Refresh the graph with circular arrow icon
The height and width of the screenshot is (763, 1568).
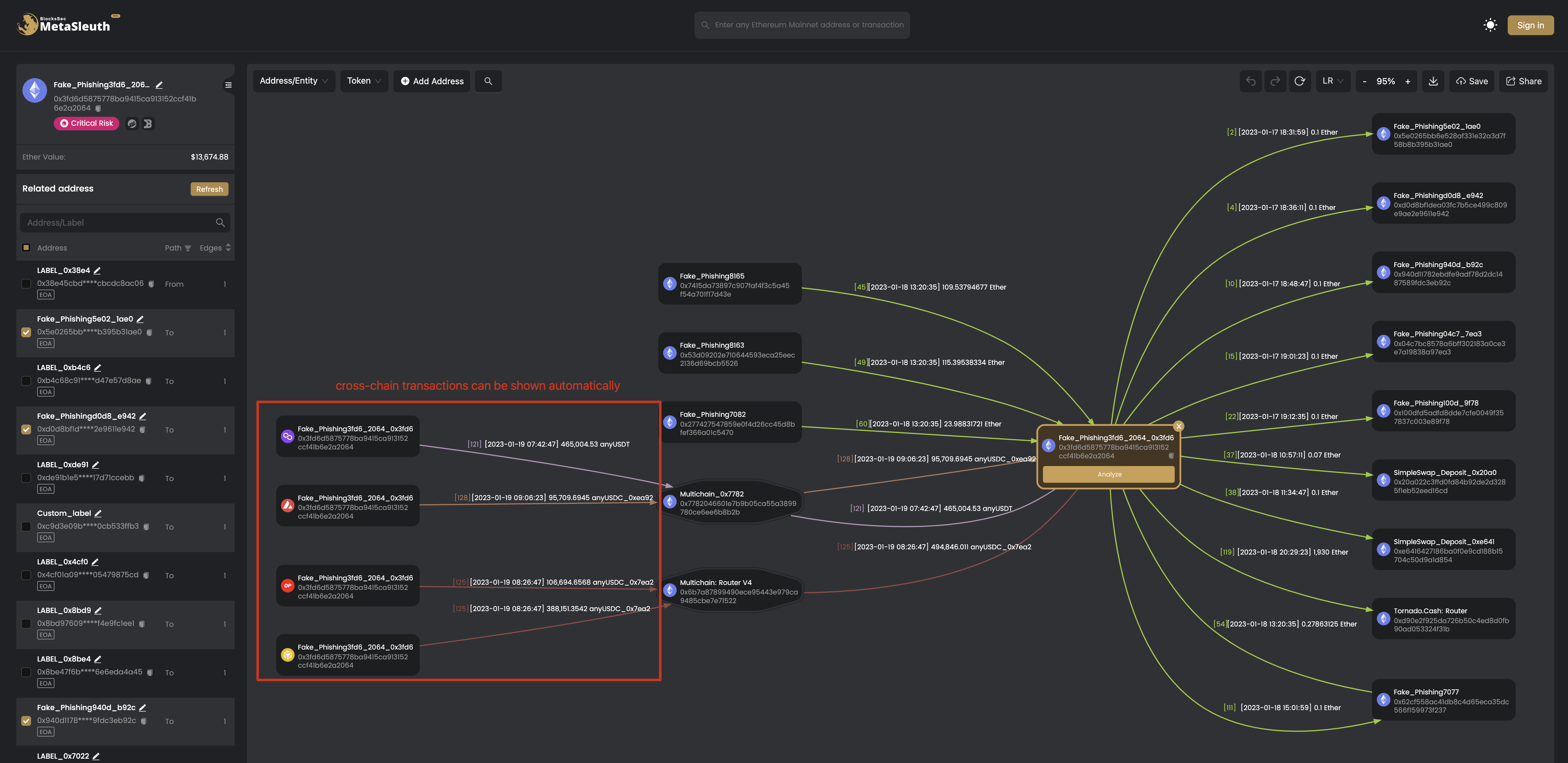point(1299,81)
